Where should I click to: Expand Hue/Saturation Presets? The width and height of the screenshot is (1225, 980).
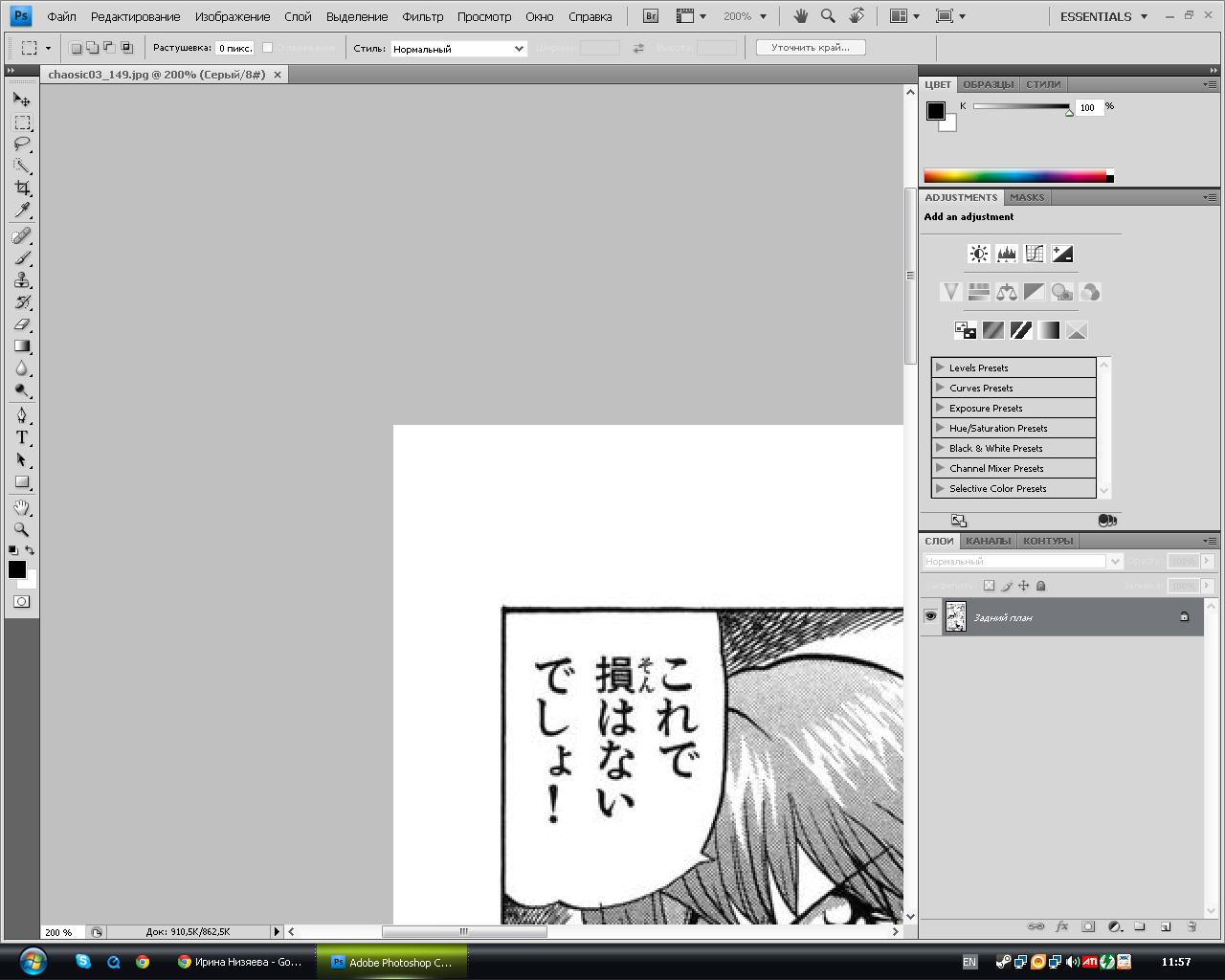coord(940,428)
